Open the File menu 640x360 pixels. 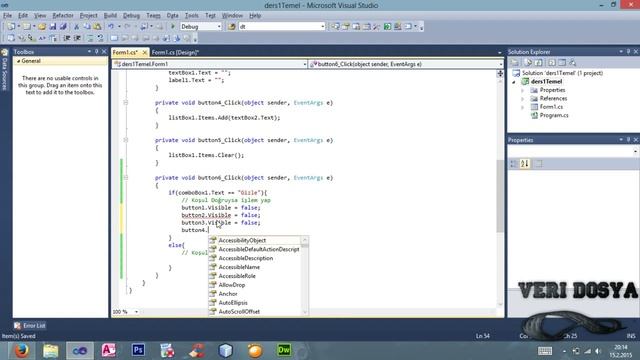pos(7,16)
